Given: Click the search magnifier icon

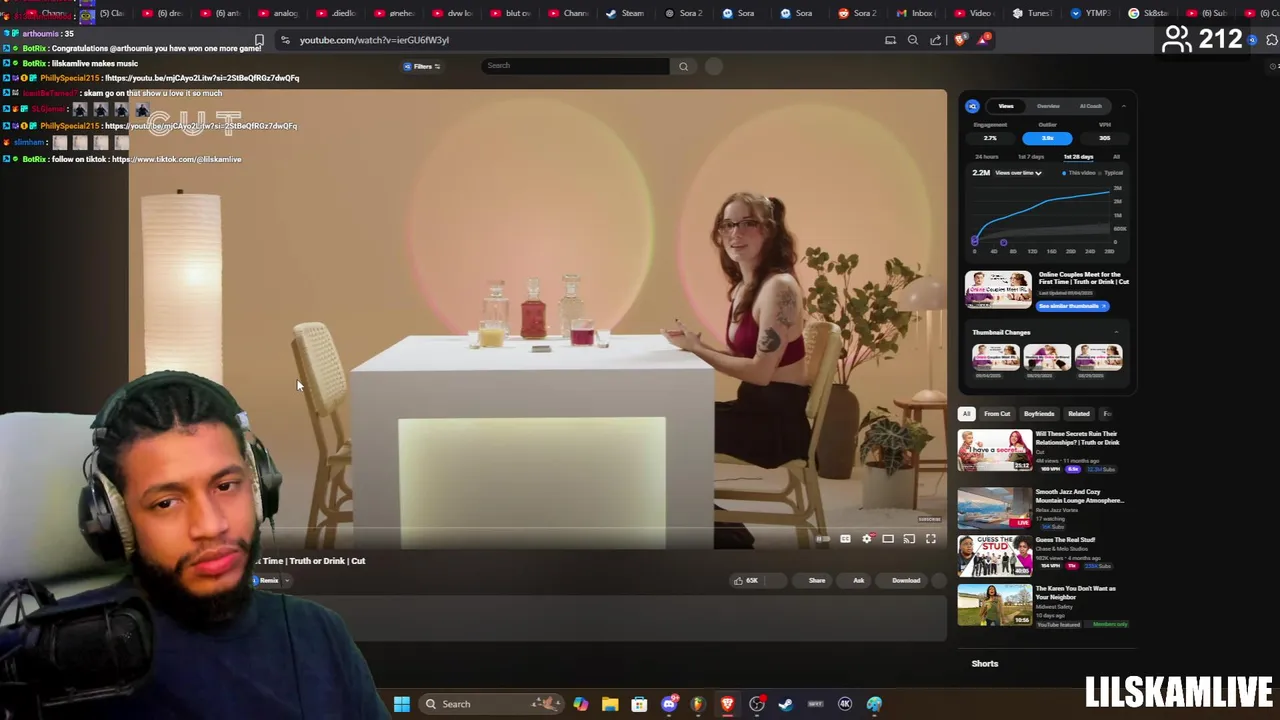Looking at the screenshot, I should click(x=683, y=66).
